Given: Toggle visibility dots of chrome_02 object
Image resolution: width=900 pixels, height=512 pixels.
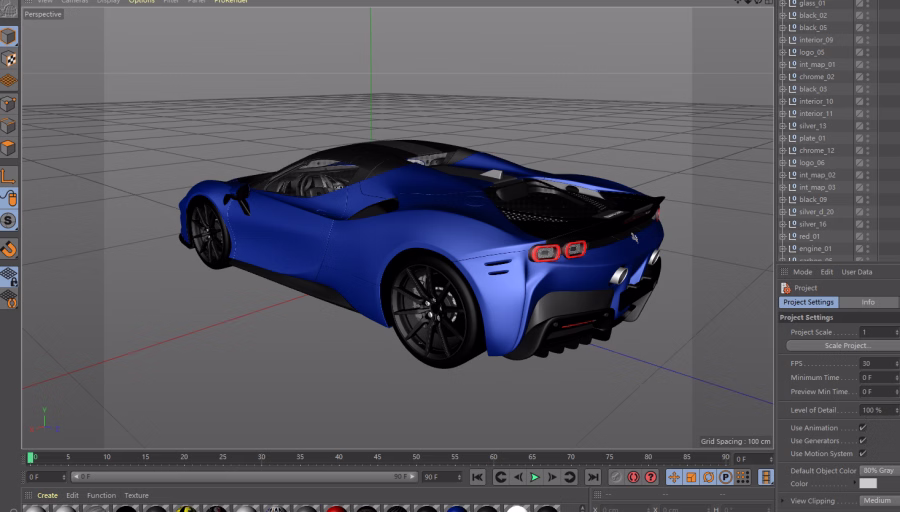Looking at the screenshot, I should pyautogui.click(x=867, y=77).
